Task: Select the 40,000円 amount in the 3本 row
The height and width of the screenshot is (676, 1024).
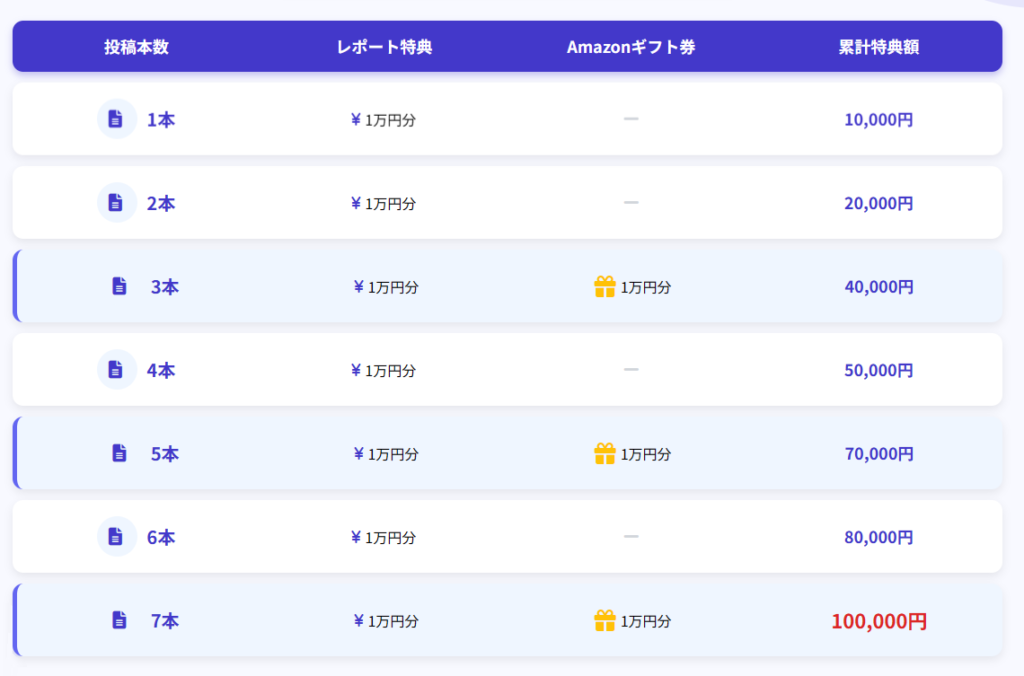Action: click(x=878, y=287)
